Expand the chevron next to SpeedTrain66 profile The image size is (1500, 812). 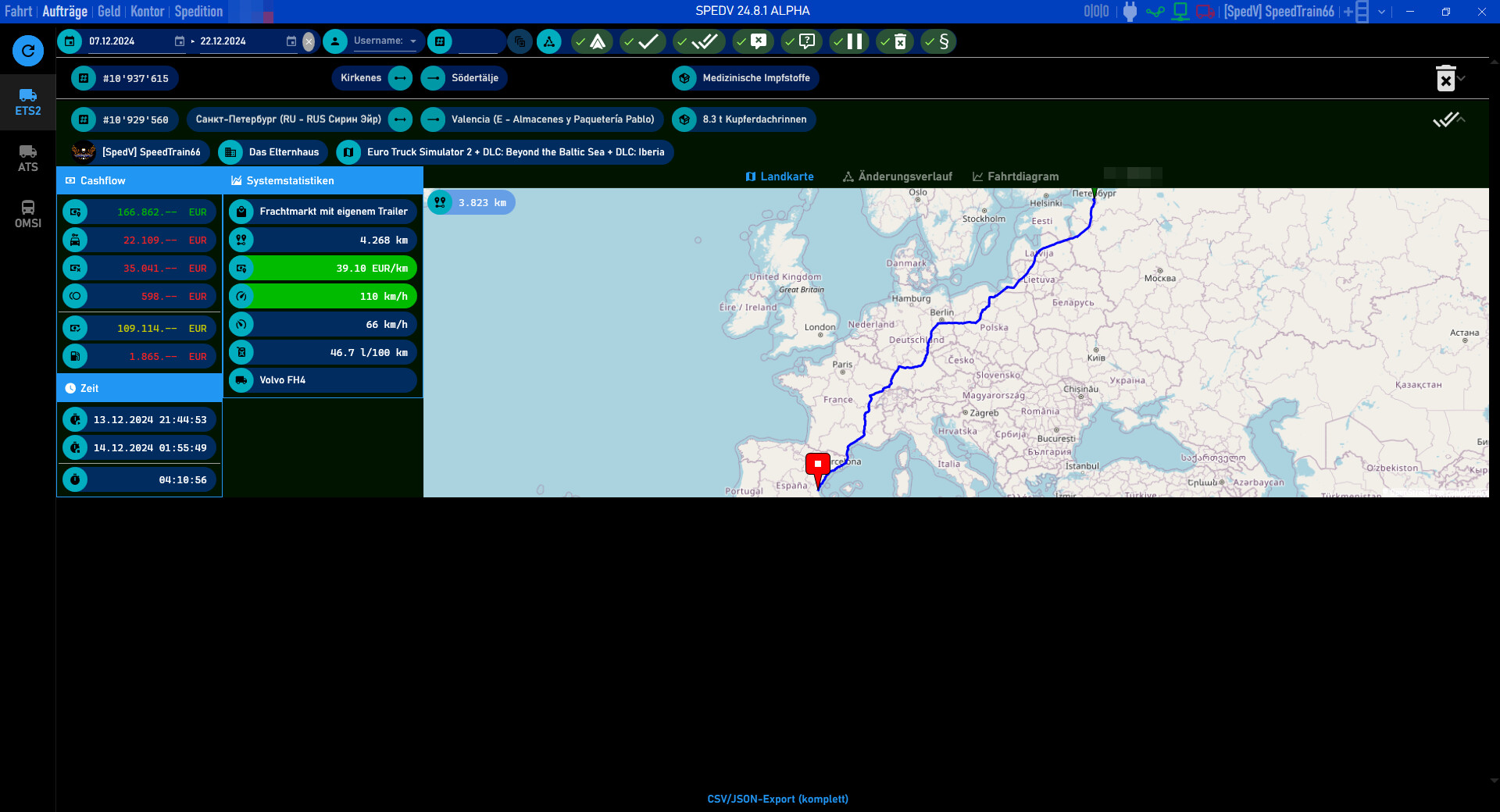click(1381, 12)
